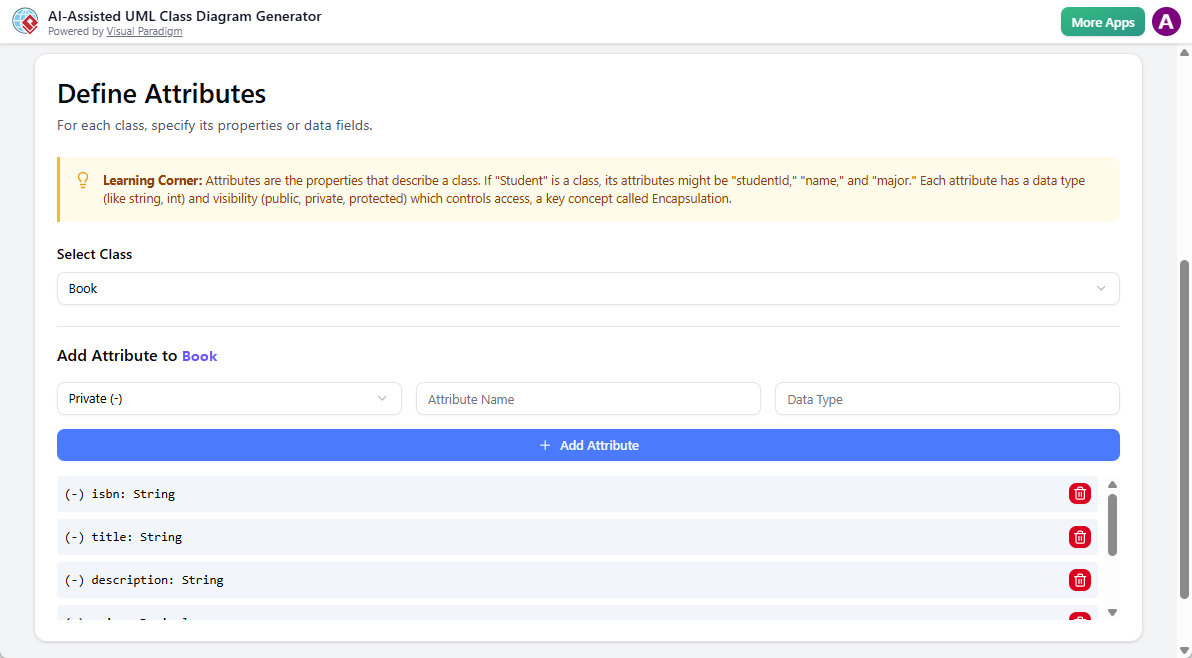
Task: Click the lightbulb icon in Learning Corner
Action: pyautogui.click(x=83, y=180)
